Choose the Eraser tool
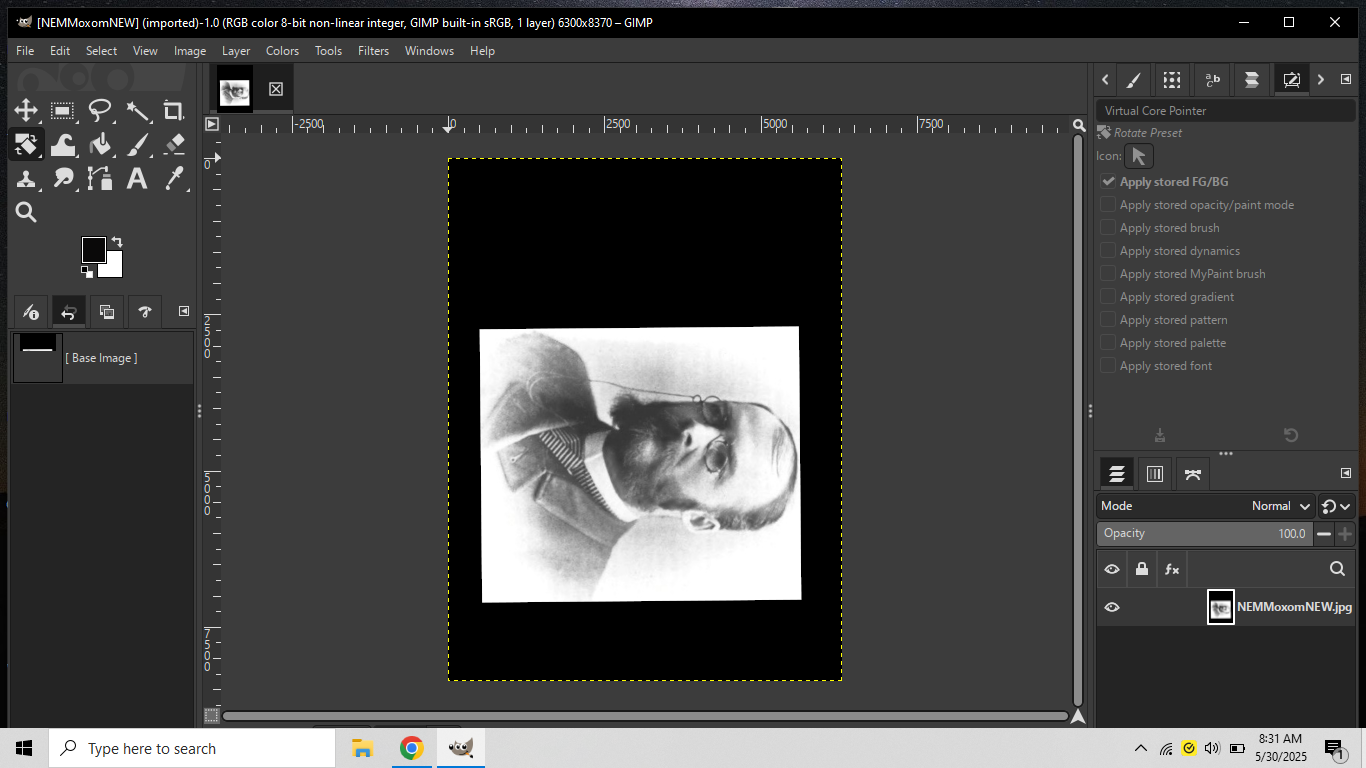 click(x=174, y=145)
